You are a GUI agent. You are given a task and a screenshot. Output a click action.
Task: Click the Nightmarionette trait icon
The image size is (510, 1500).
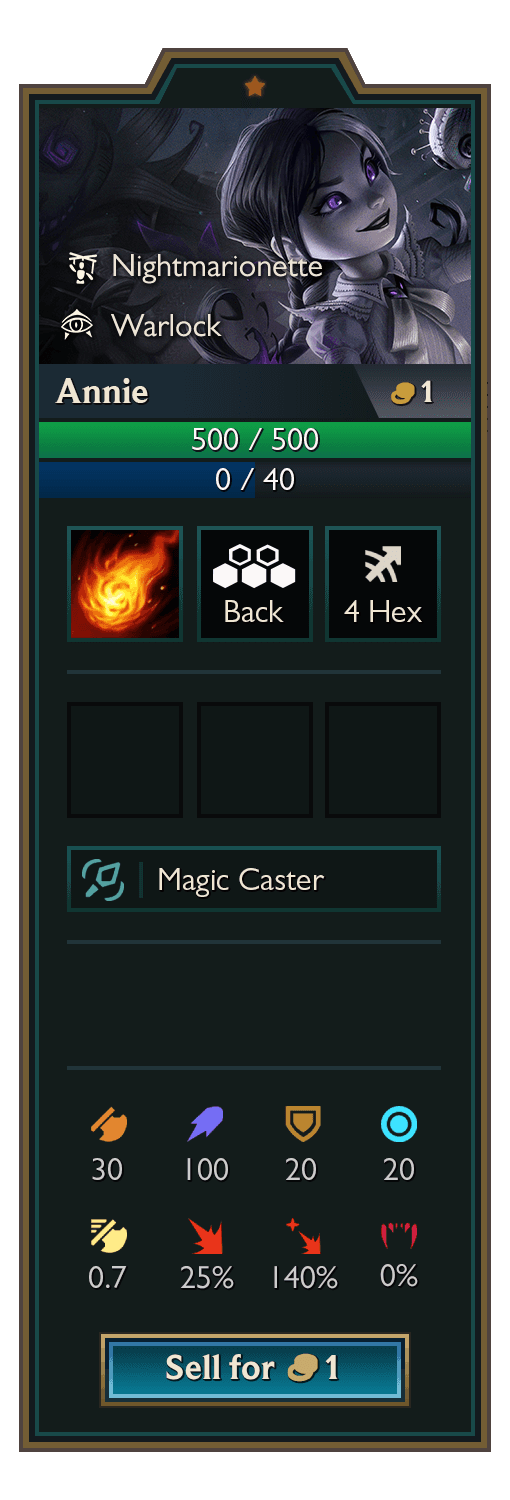point(81,266)
